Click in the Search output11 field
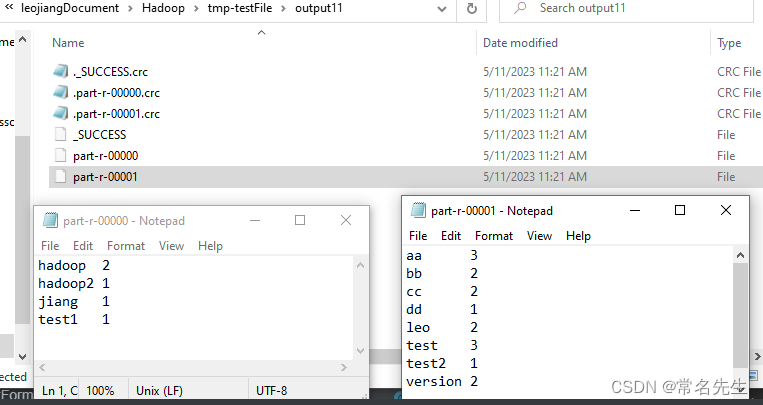Viewport: 763px width, 405px height. tap(626, 8)
